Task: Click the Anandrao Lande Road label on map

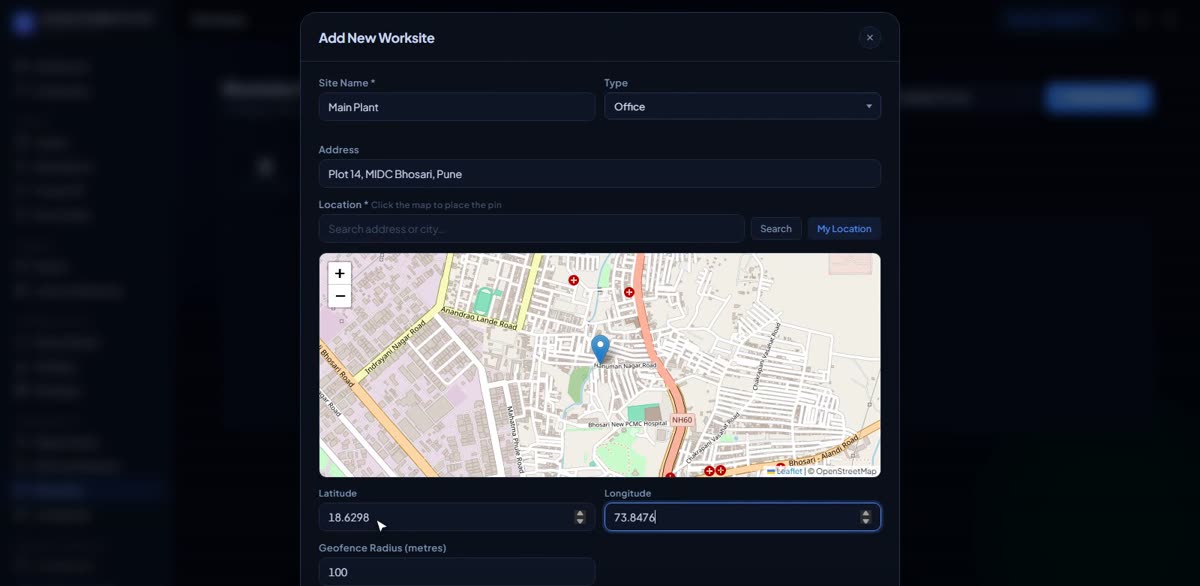Action: [x=479, y=318]
